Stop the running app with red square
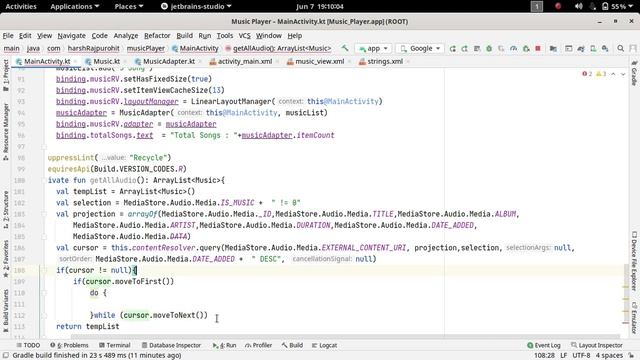This screenshot has width=640, height=360. click(x=538, y=49)
